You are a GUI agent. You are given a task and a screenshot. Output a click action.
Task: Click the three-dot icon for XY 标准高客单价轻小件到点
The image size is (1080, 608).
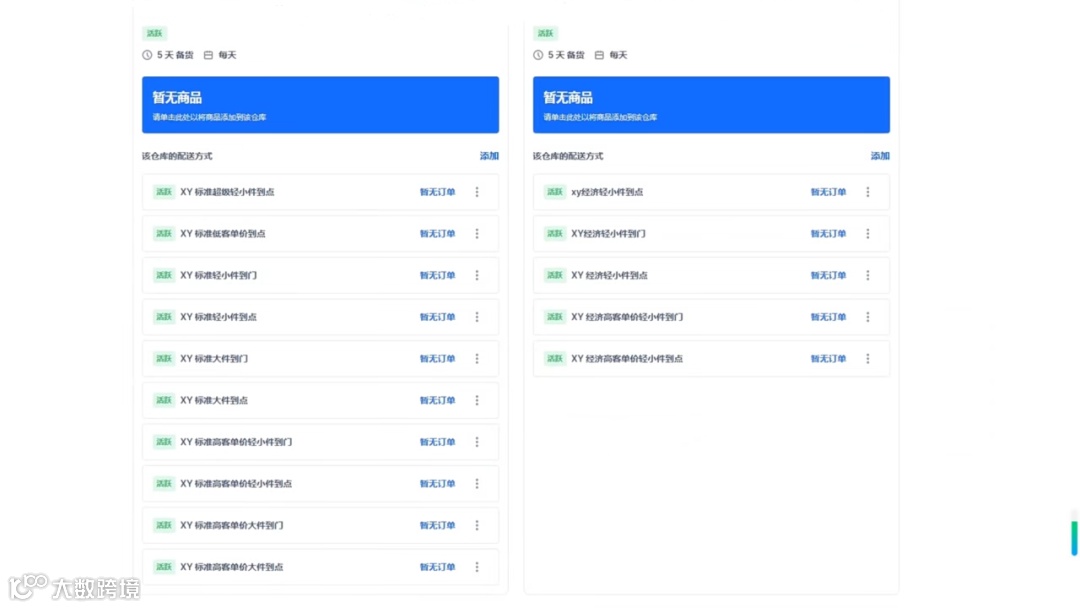click(x=477, y=484)
